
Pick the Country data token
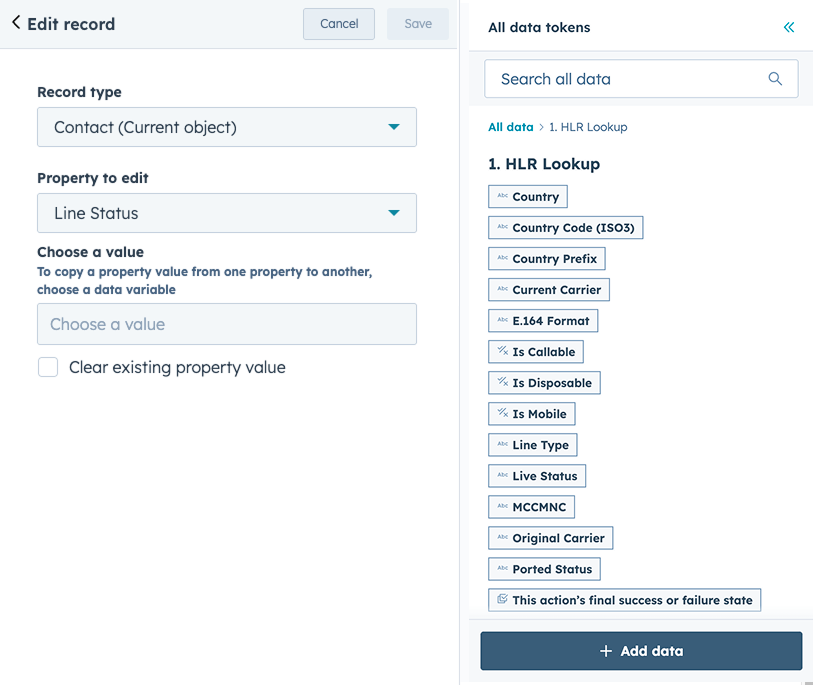pyautogui.click(x=527, y=197)
